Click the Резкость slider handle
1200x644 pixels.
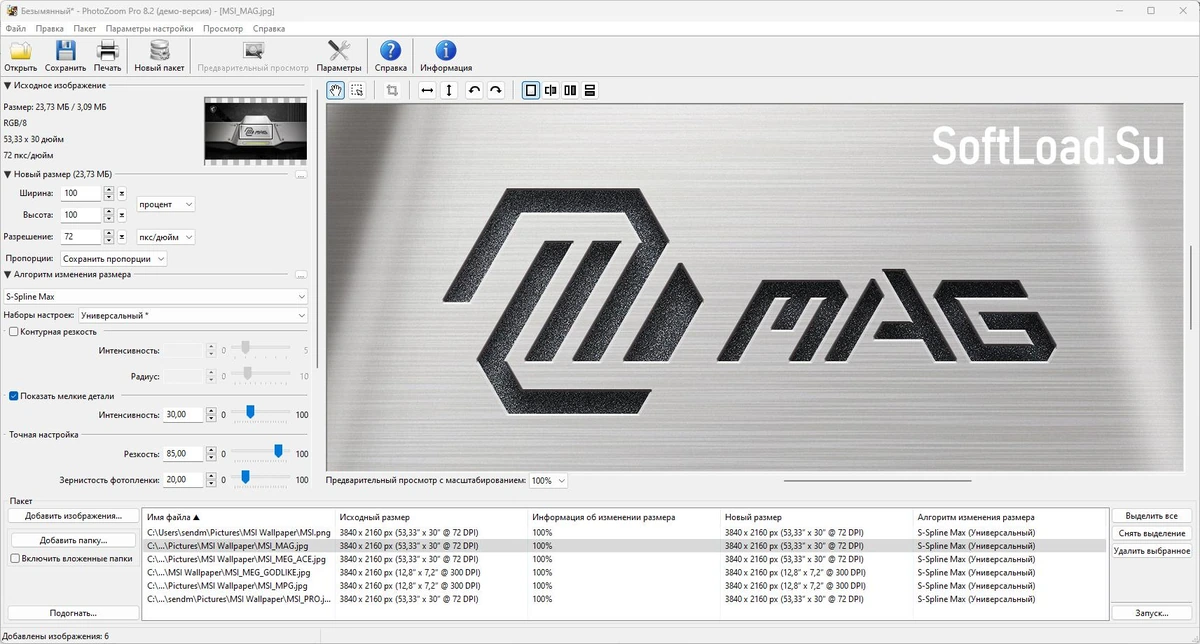(279, 452)
